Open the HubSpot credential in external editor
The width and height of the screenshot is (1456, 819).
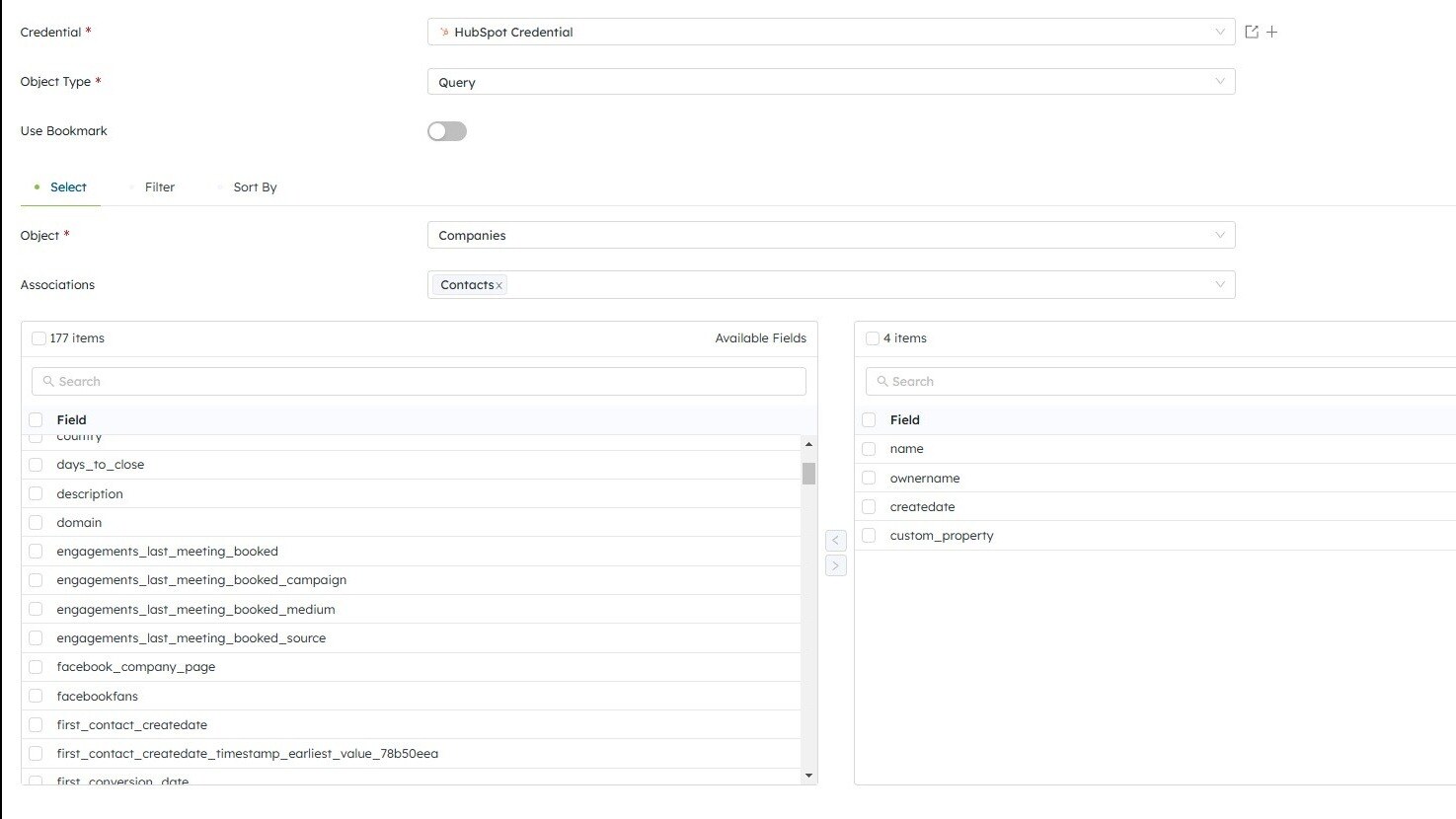(1251, 32)
